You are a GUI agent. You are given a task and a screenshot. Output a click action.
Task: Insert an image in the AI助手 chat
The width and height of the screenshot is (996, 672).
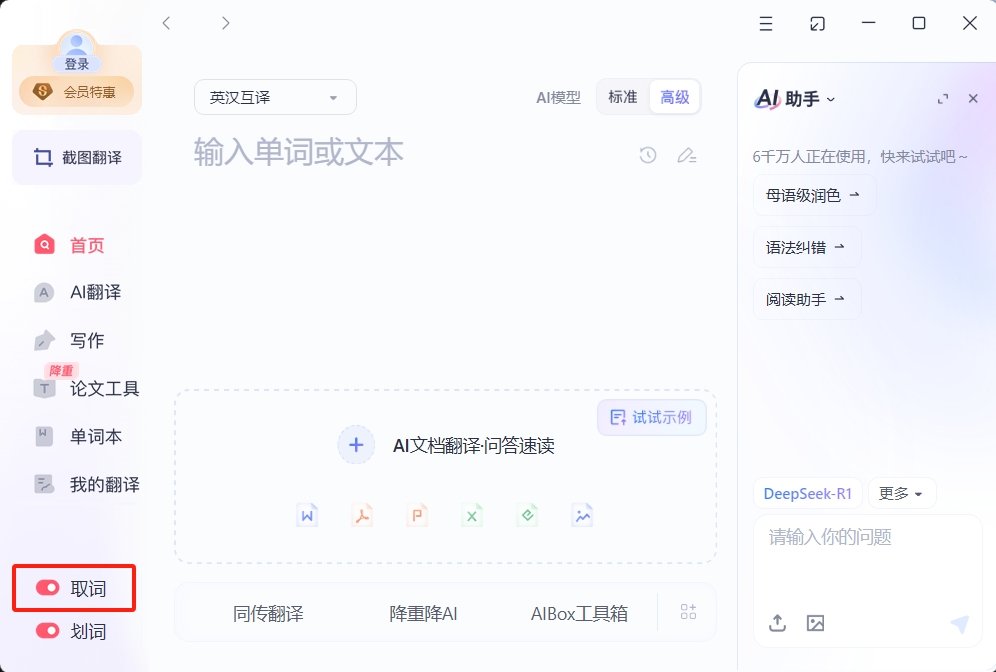click(815, 622)
